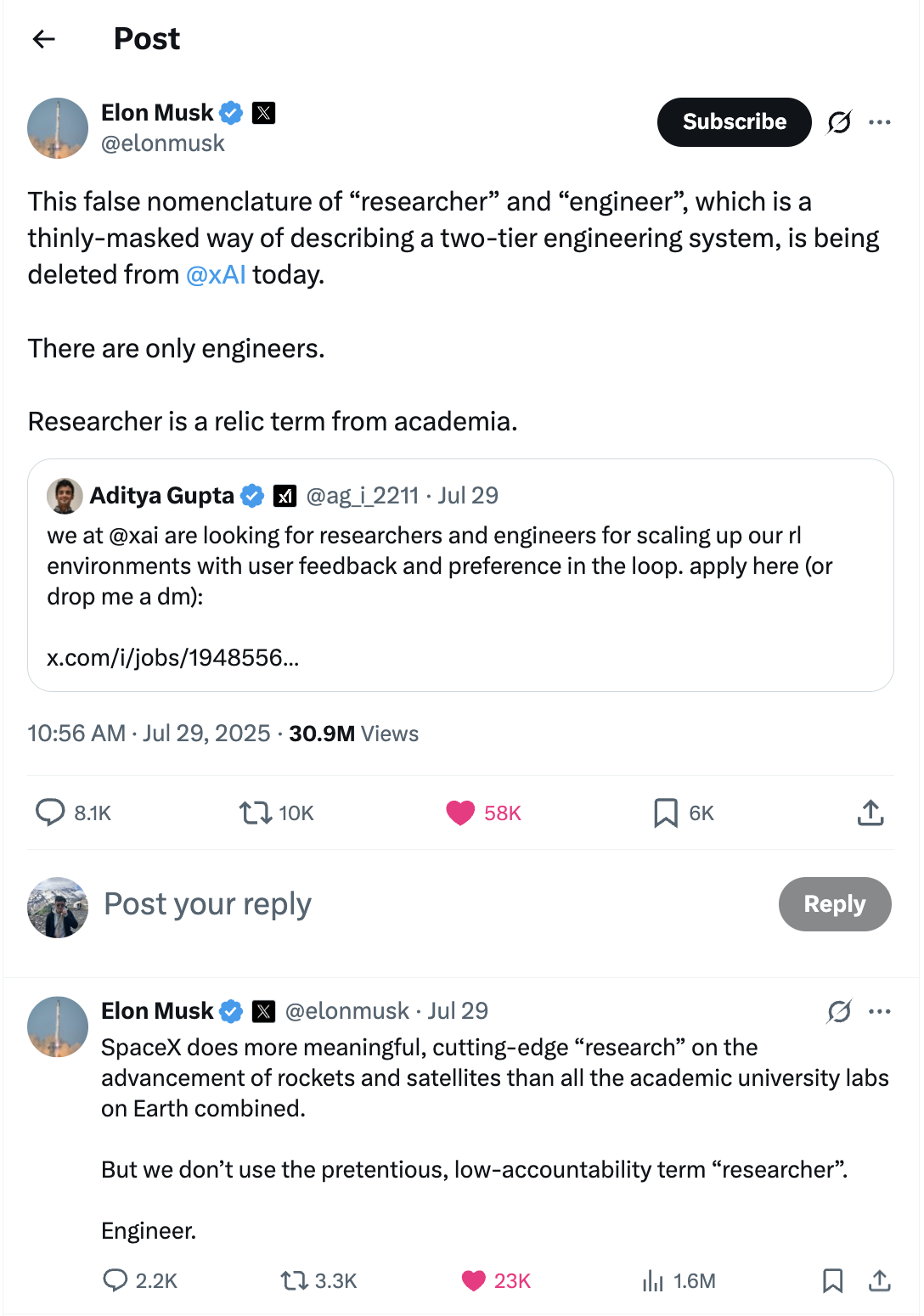Open more options on main post
The width and height of the screenshot is (924, 1316).
pyautogui.click(x=880, y=122)
